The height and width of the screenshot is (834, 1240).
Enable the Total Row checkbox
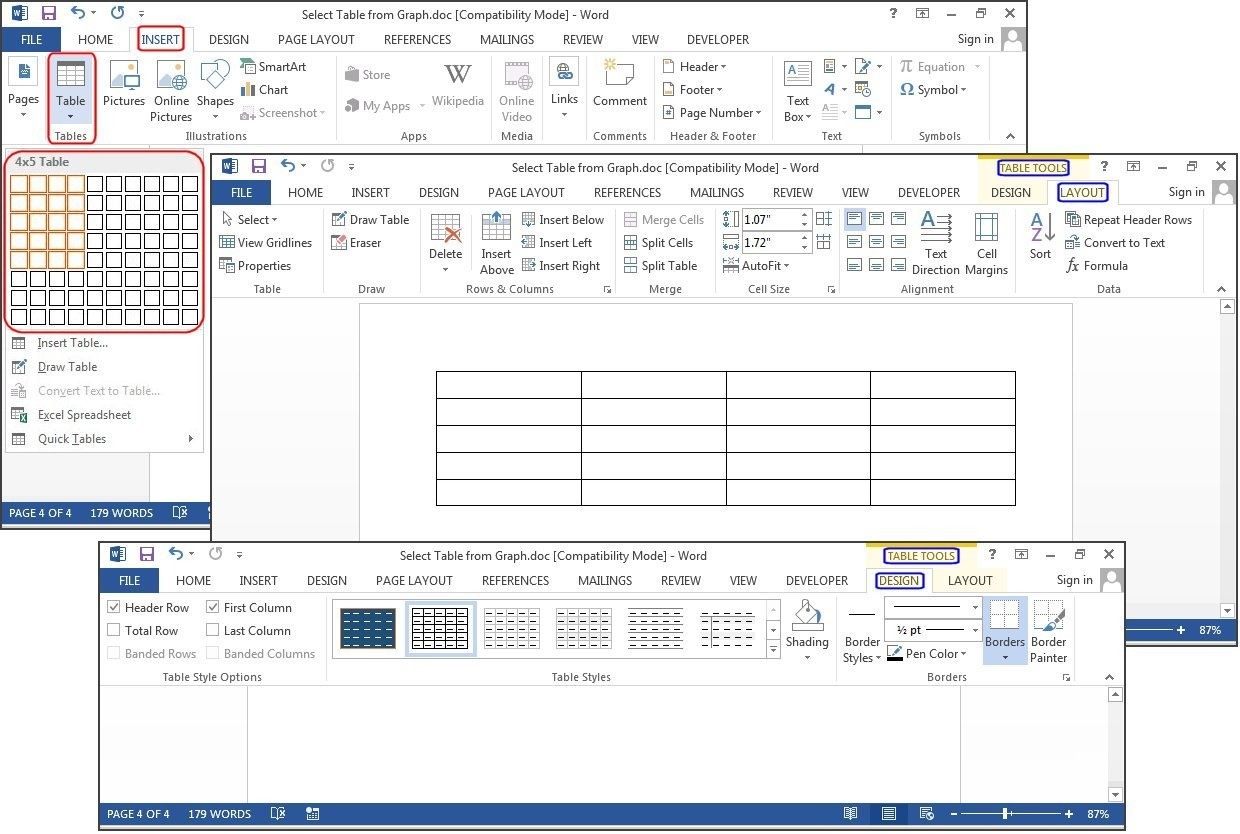point(114,630)
